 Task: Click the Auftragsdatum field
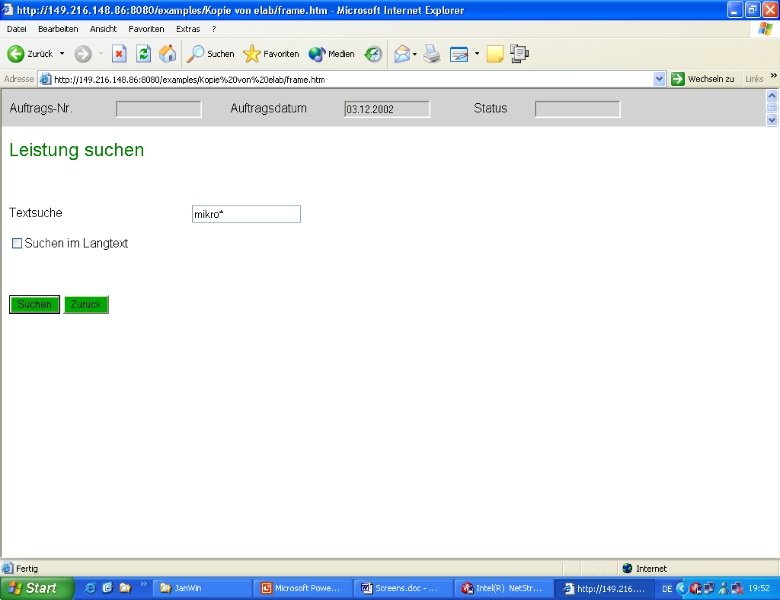pyautogui.click(x=387, y=109)
